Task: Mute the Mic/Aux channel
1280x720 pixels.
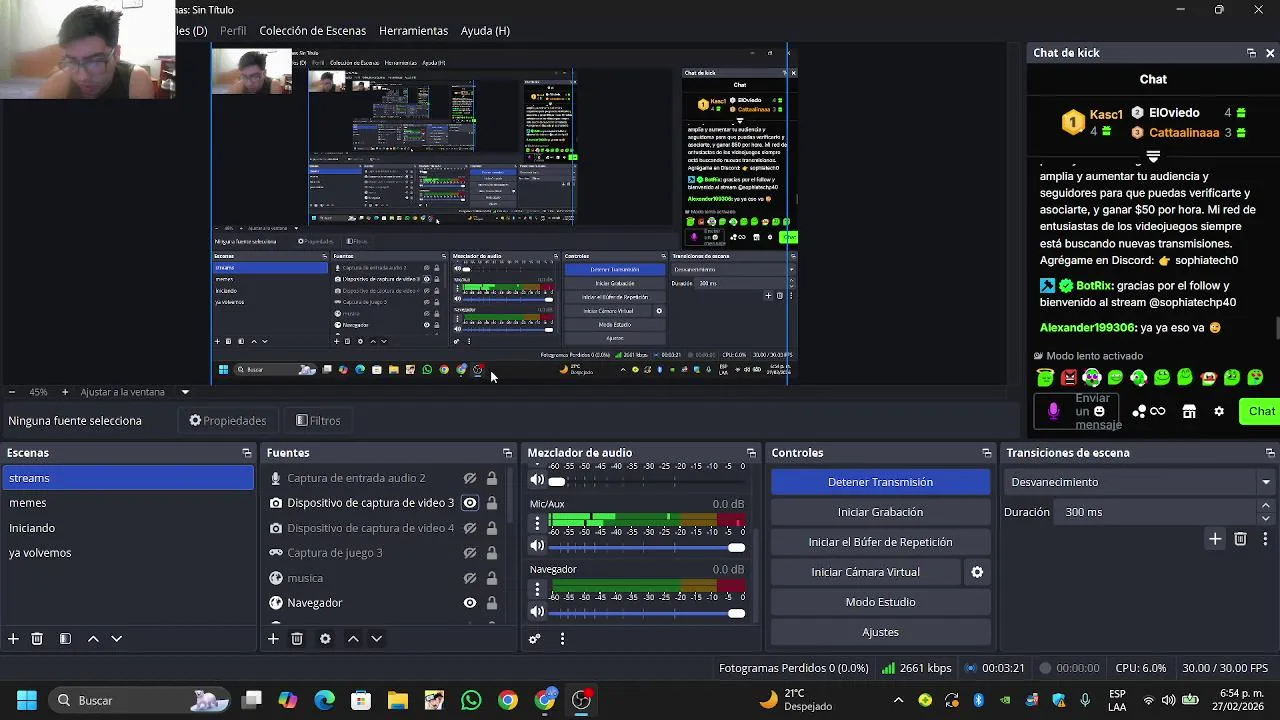Action: click(x=537, y=546)
